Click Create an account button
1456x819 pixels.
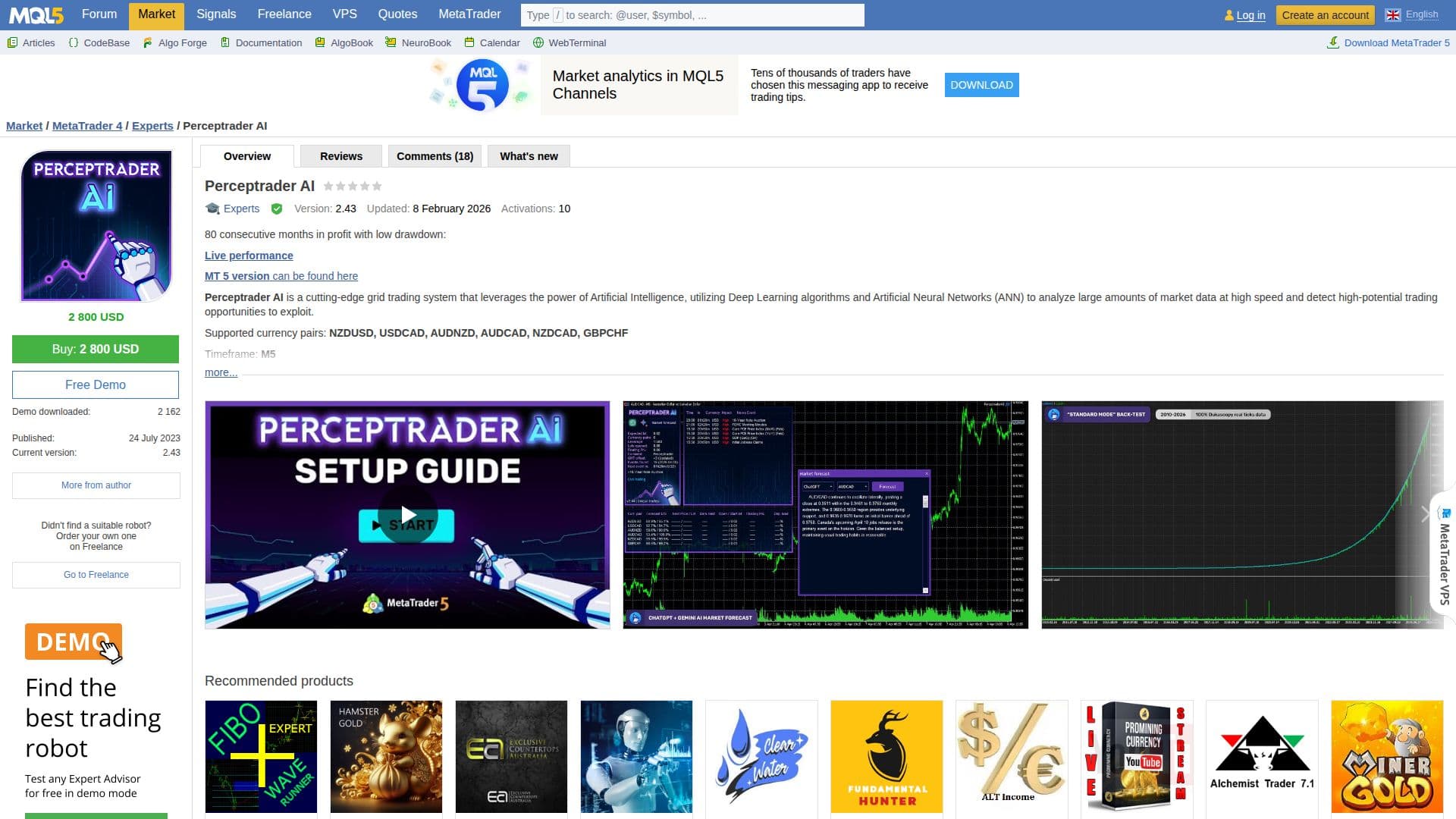click(x=1325, y=15)
